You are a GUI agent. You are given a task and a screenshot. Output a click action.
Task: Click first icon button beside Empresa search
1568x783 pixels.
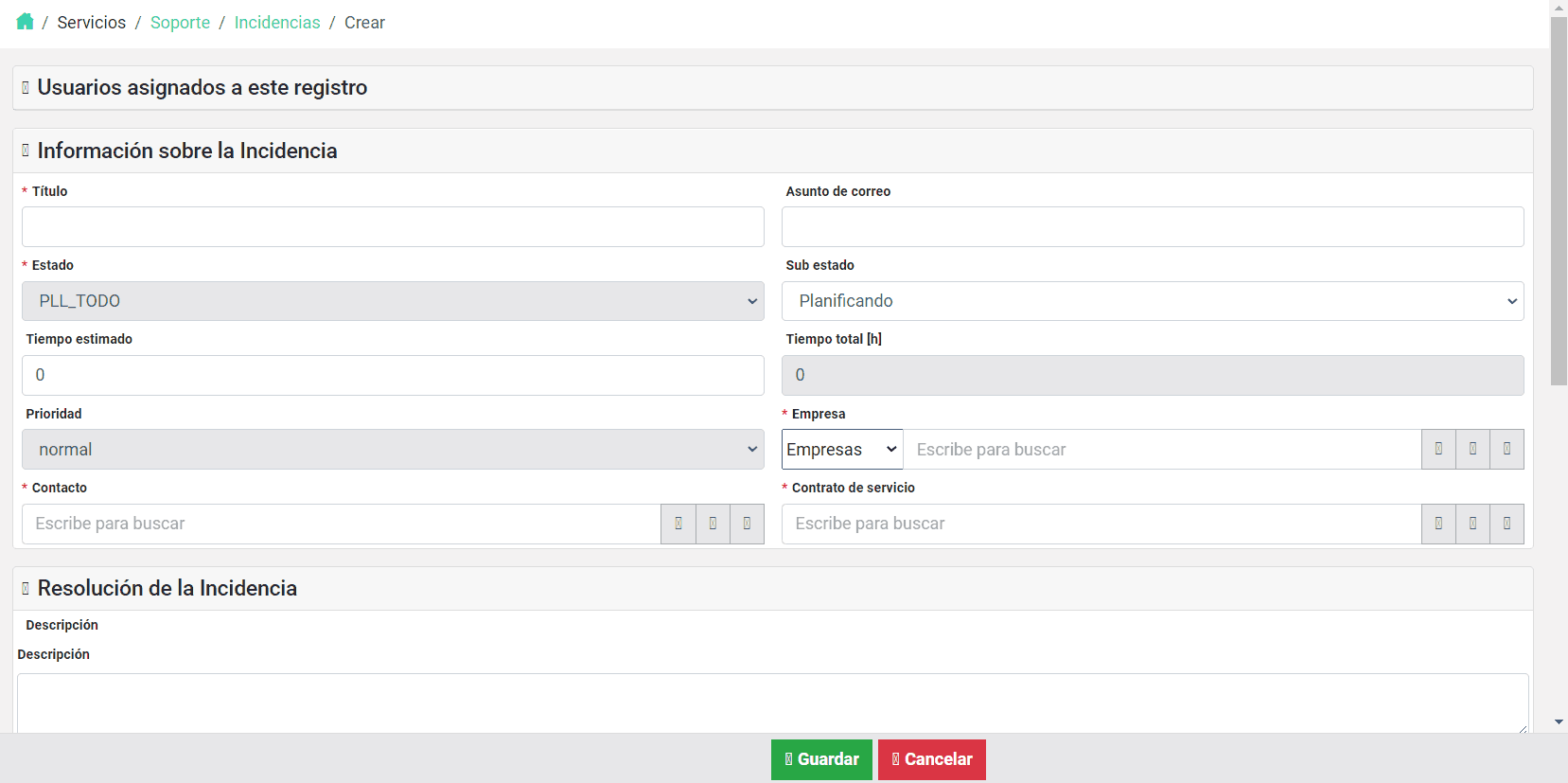pos(1438,449)
